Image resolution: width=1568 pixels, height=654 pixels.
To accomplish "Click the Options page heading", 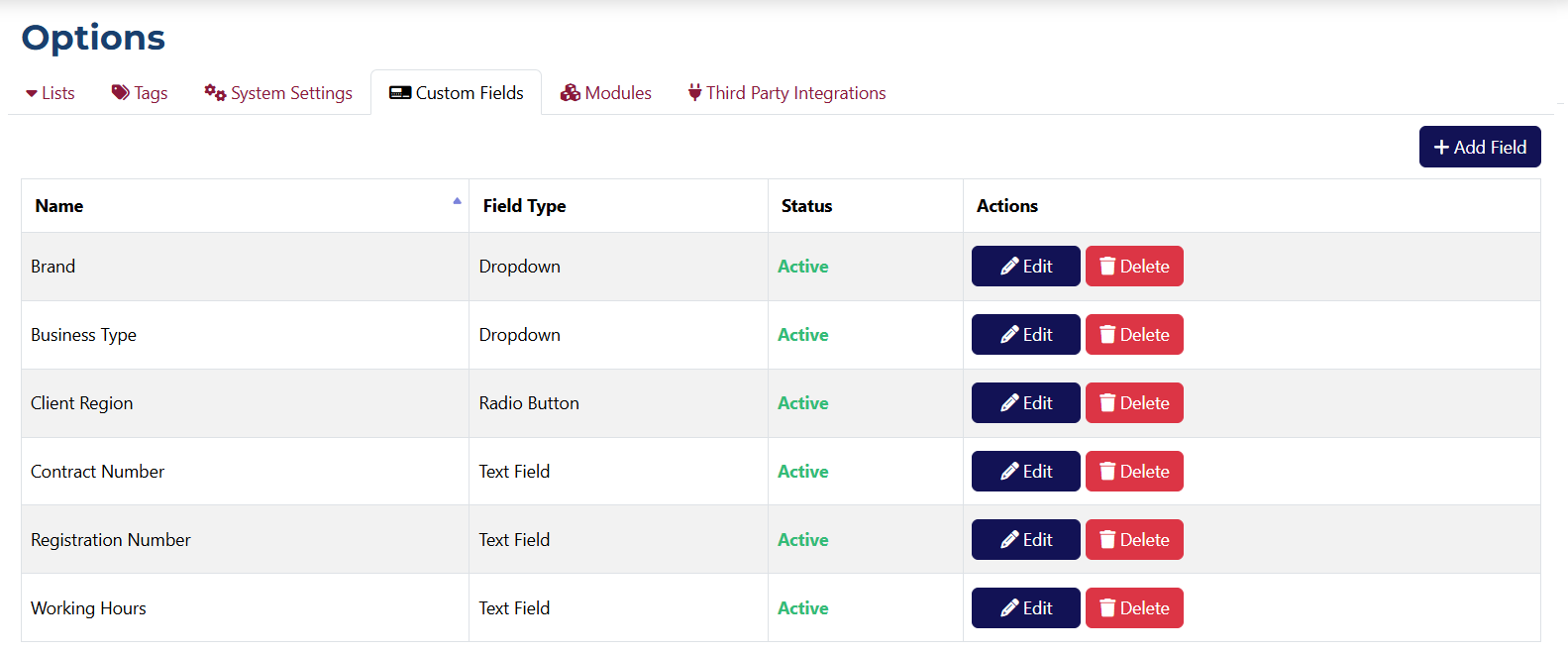I will [93, 39].
